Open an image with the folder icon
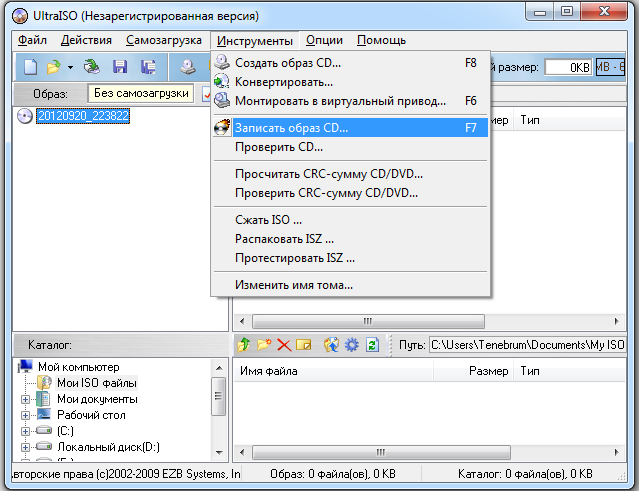639x491 pixels. click(53, 67)
